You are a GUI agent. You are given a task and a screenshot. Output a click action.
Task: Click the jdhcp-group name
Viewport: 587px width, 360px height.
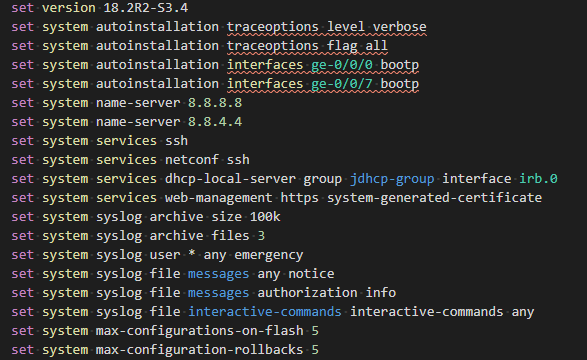click(392, 179)
